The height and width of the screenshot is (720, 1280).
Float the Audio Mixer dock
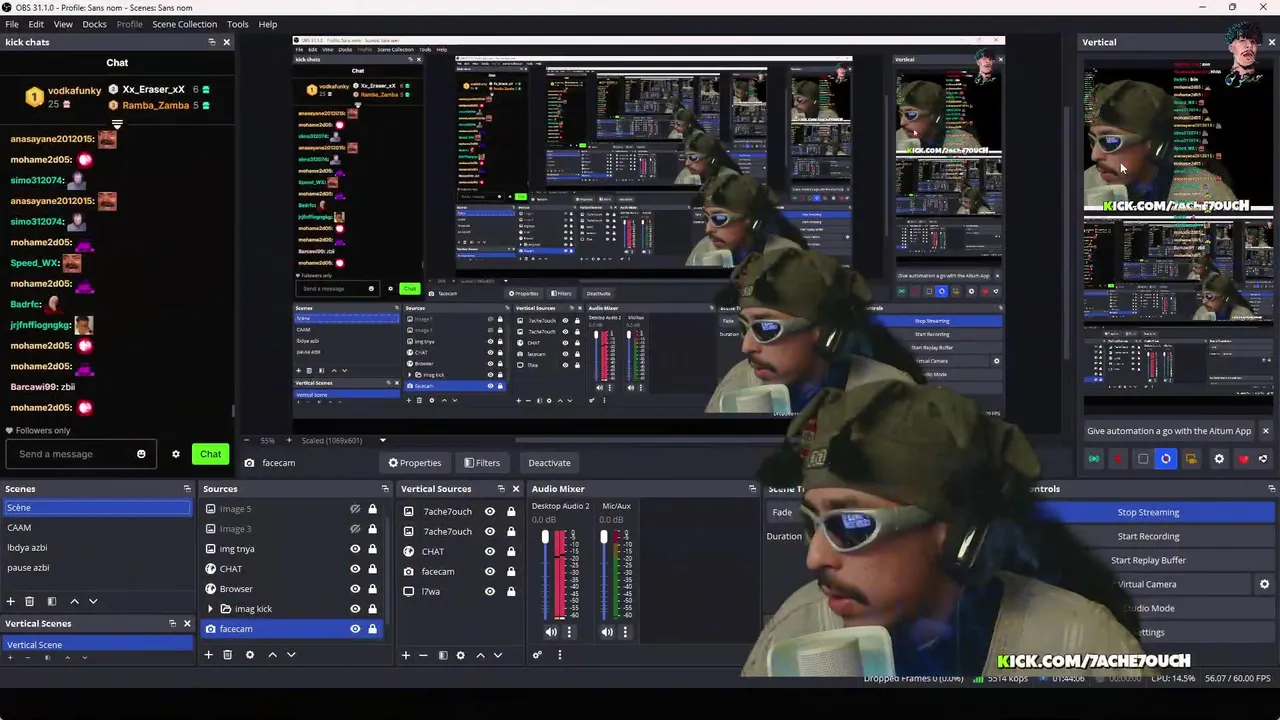(x=752, y=489)
